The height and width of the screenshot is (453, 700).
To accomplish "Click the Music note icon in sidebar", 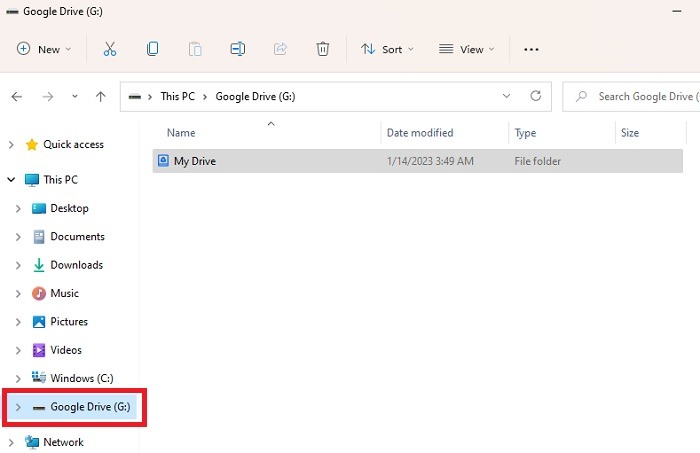I will pos(39,293).
